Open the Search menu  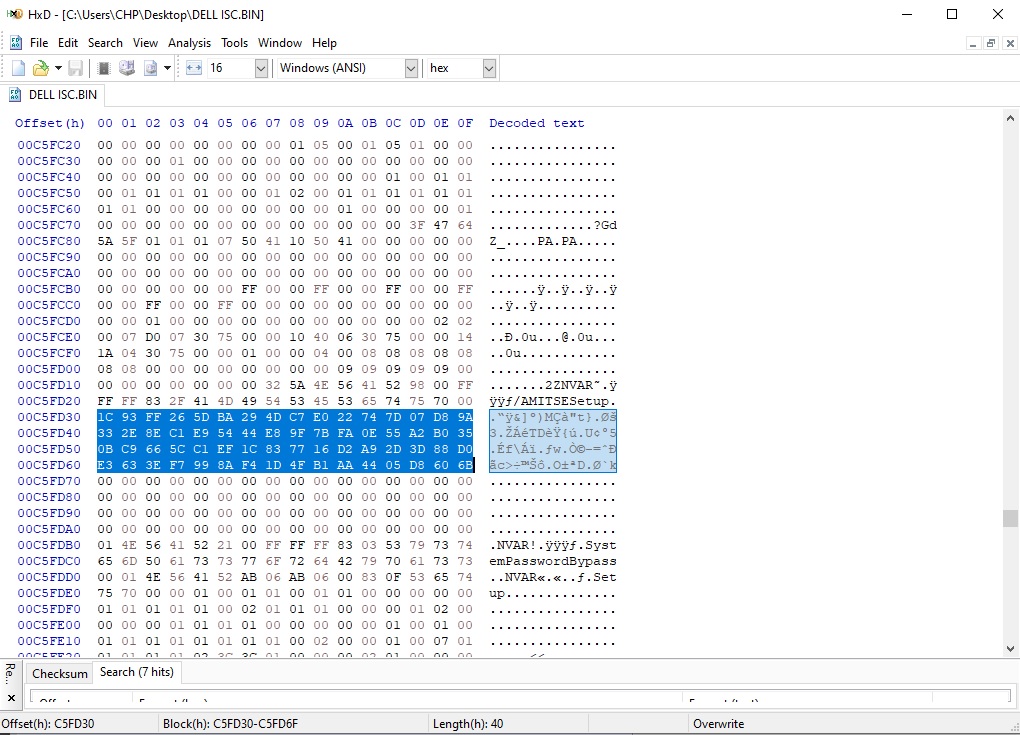[105, 43]
